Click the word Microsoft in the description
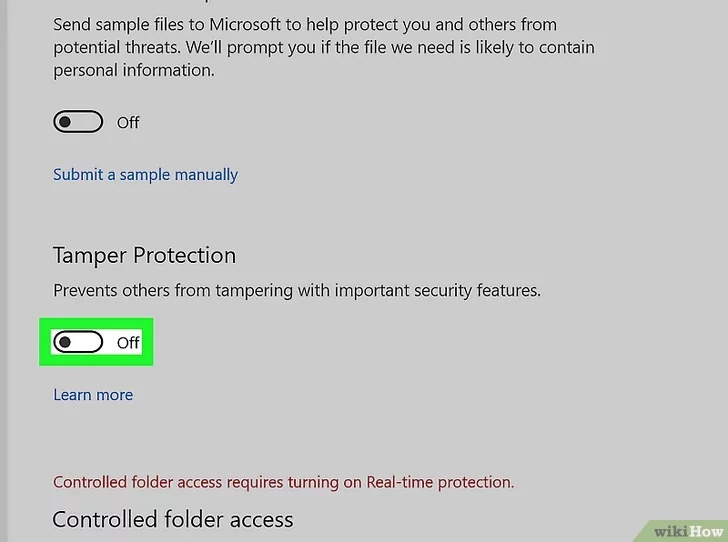 pos(245,25)
